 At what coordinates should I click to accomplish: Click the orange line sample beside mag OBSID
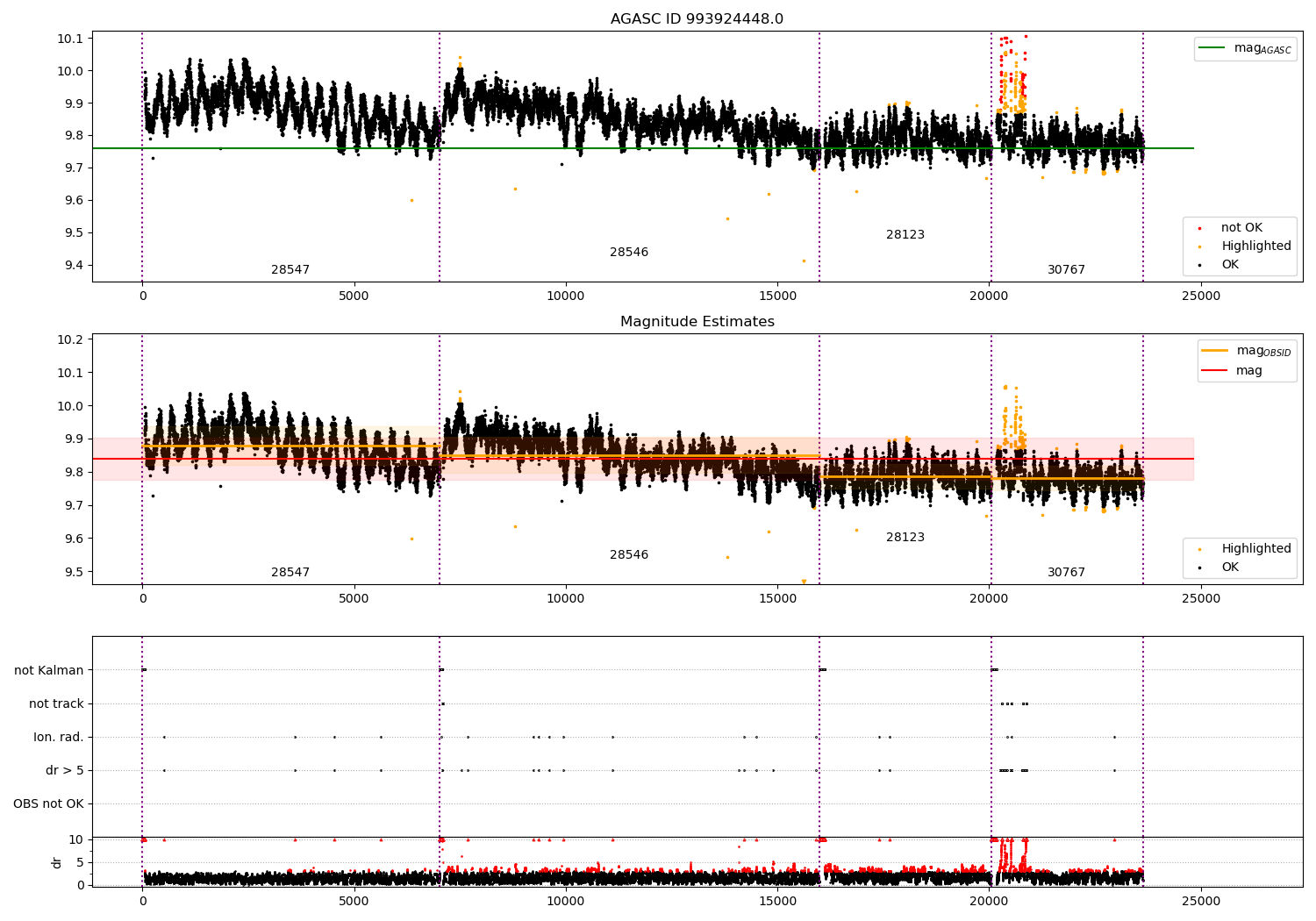tap(1215, 351)
